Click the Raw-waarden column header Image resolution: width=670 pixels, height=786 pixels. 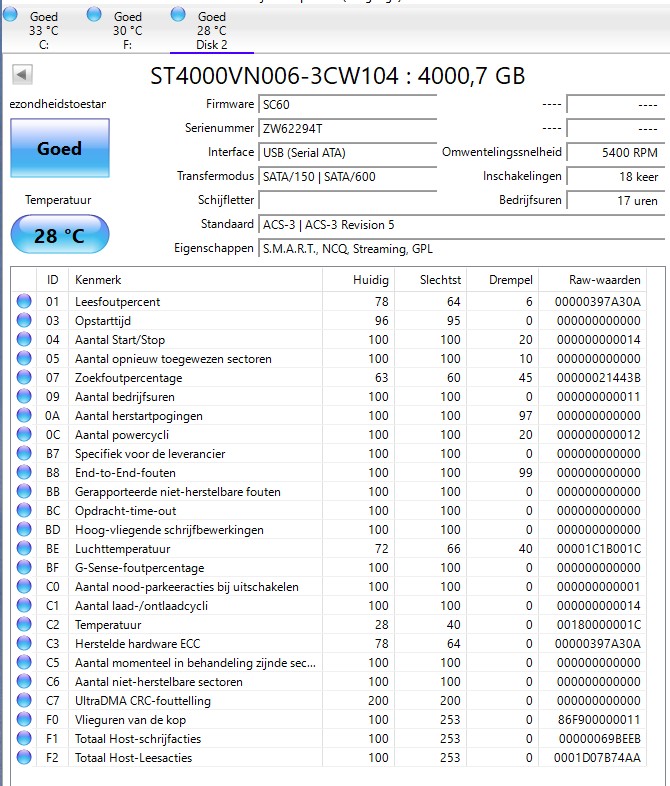[x=592, y=280]
